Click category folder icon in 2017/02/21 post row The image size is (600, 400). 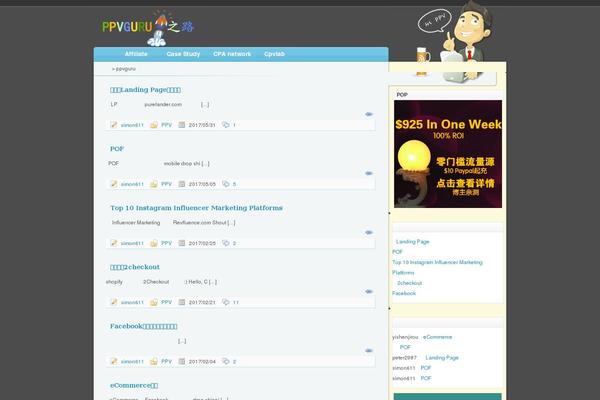(x=154, y=302)
